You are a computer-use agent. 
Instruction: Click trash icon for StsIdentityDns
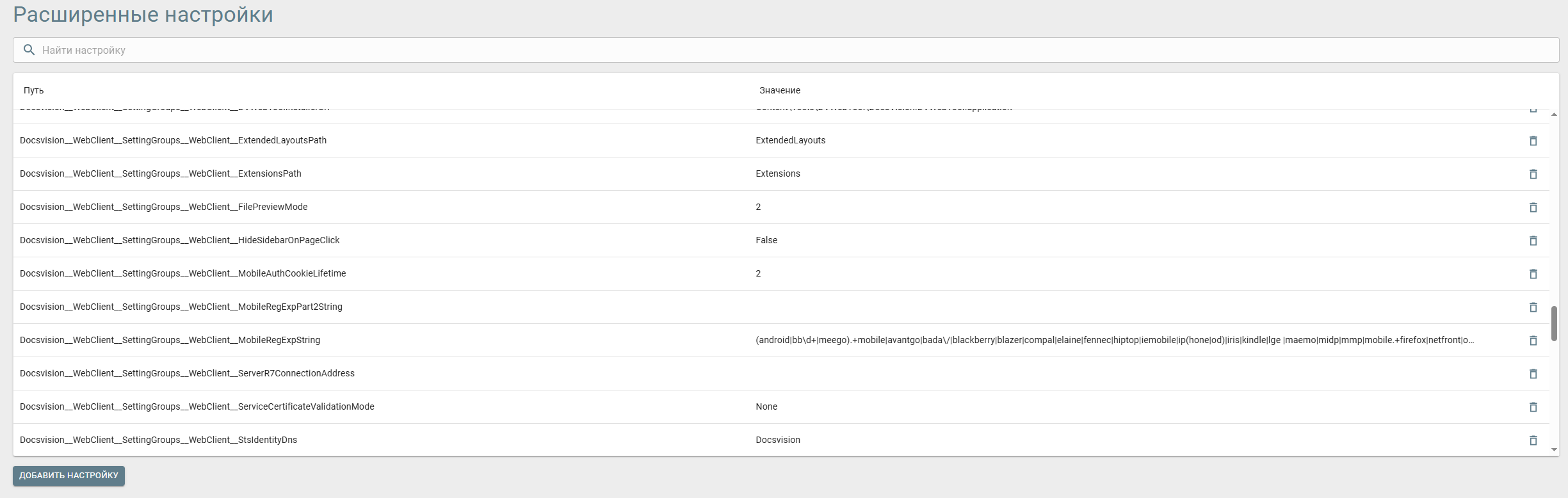1533,440
